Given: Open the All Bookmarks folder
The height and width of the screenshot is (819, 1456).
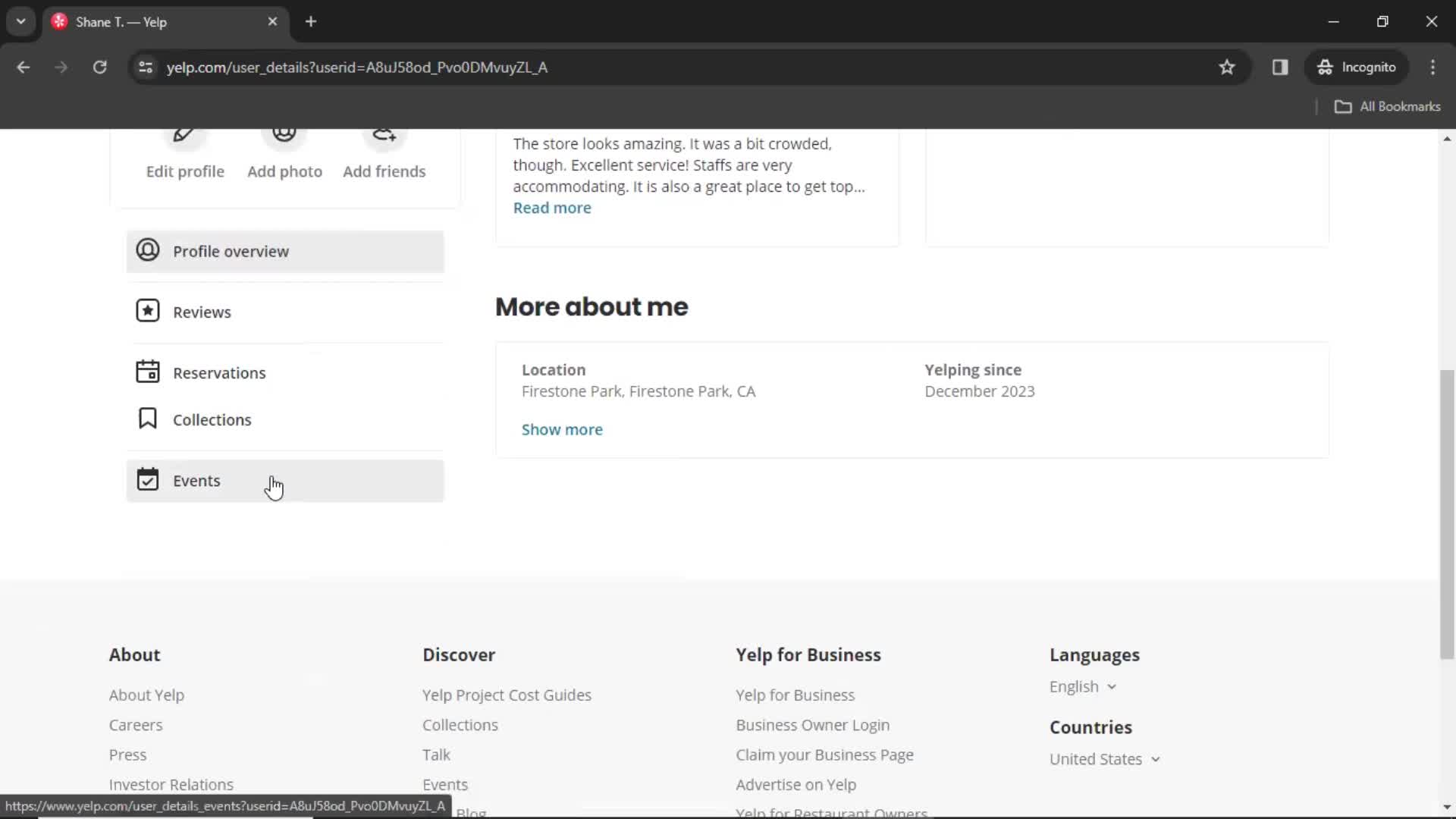Looking at the screenshot, I should (1387, 107).
